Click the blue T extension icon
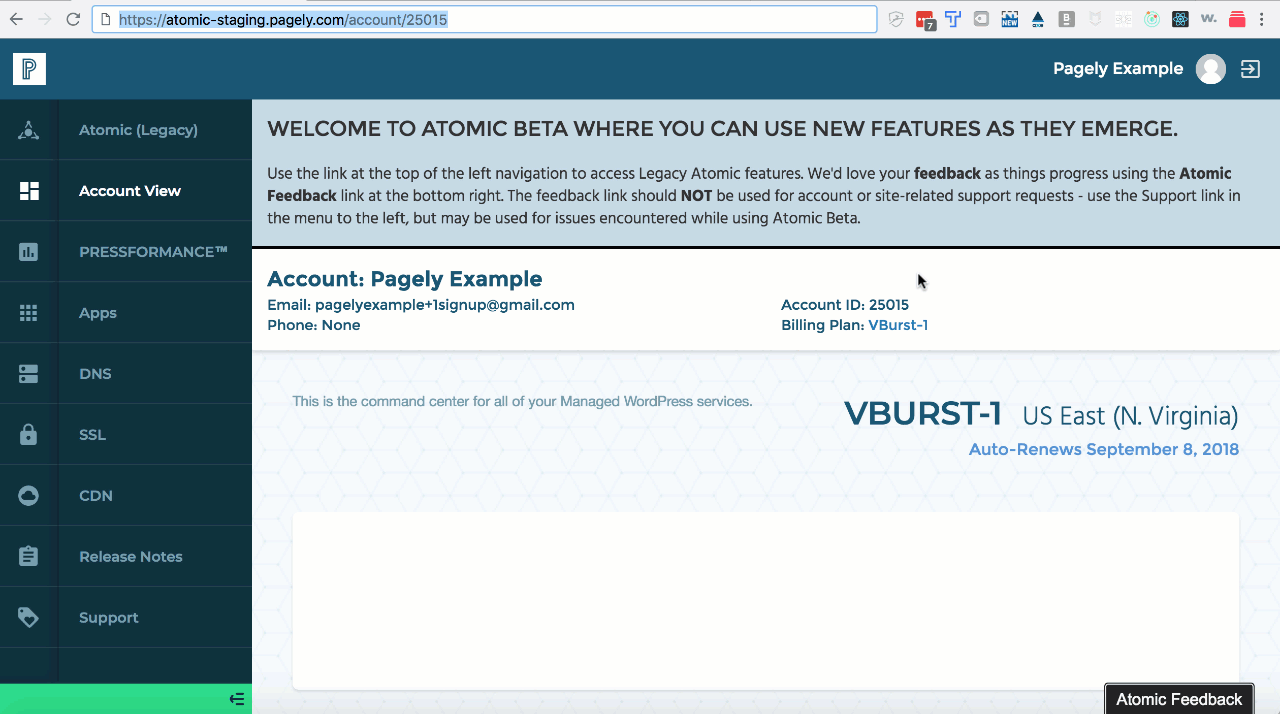The image size is (1280, 714). (x=953, y=19)
